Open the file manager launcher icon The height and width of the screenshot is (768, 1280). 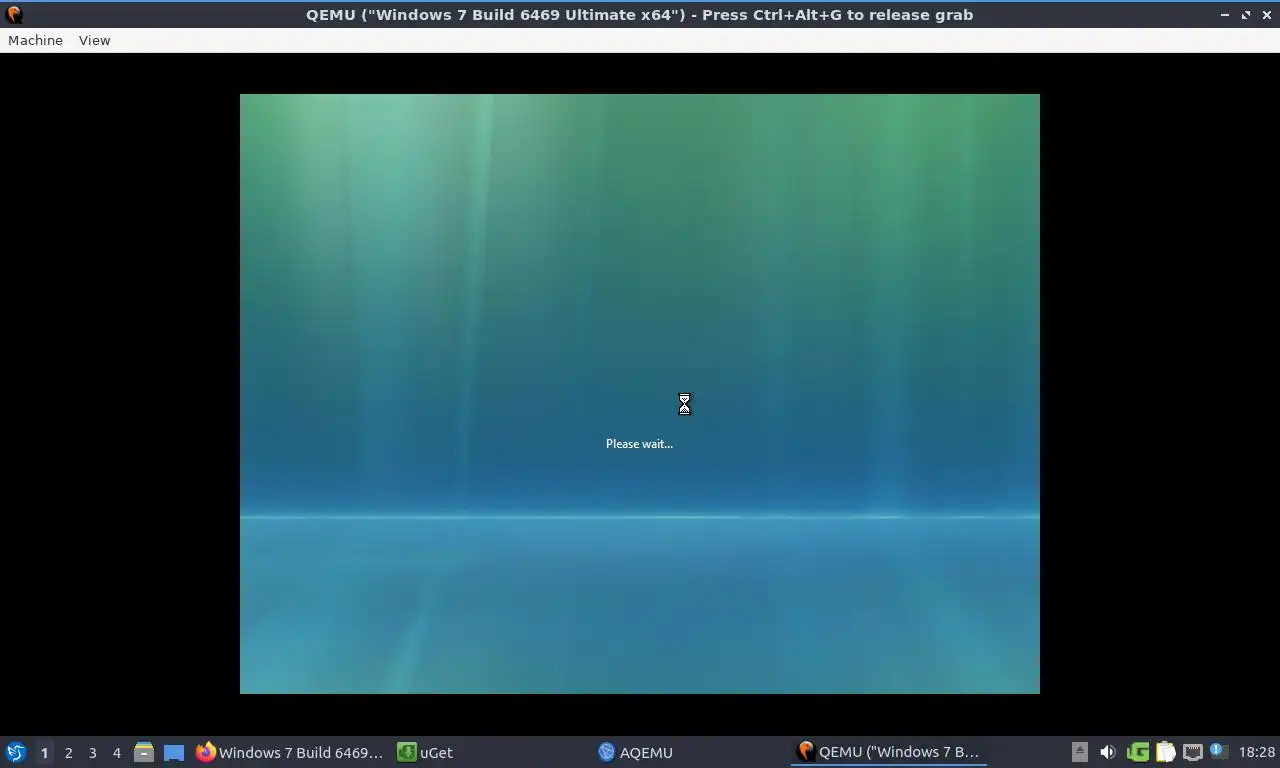144,752
